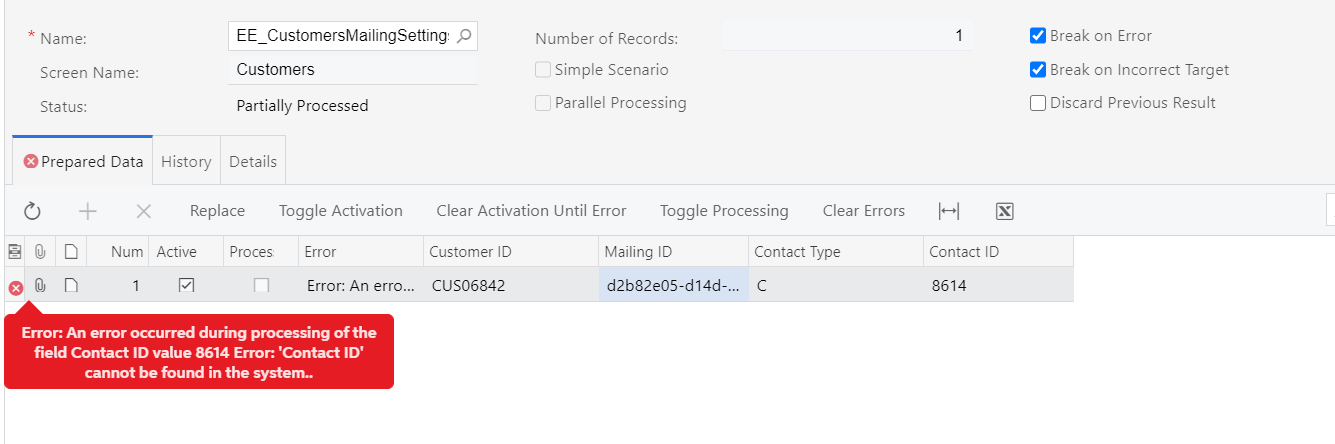The image size is (1335, 444).
Task: Click the Replace button
Action: [x=217, y=211]
